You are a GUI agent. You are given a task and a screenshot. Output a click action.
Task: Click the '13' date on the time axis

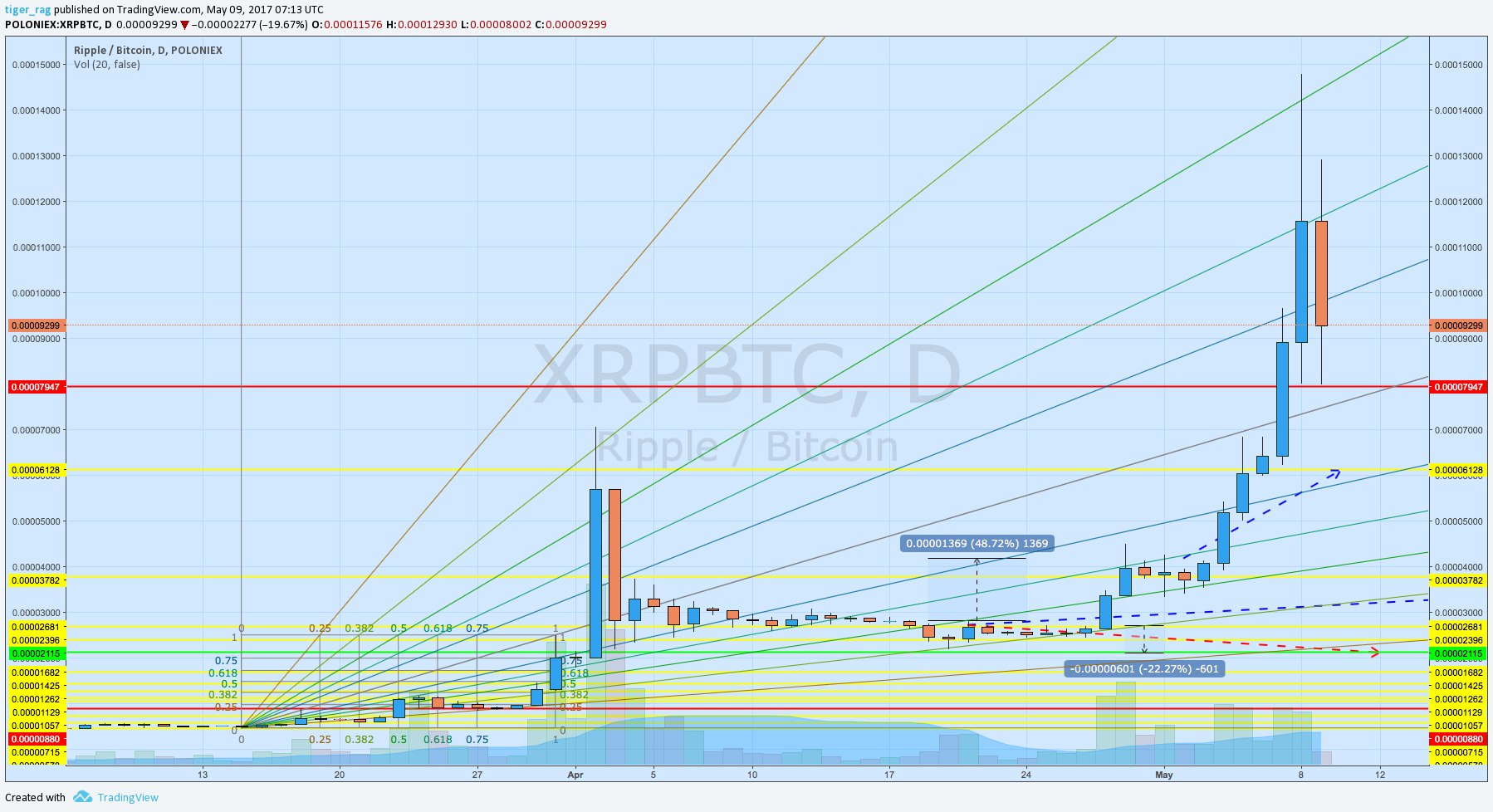point(203,775)
